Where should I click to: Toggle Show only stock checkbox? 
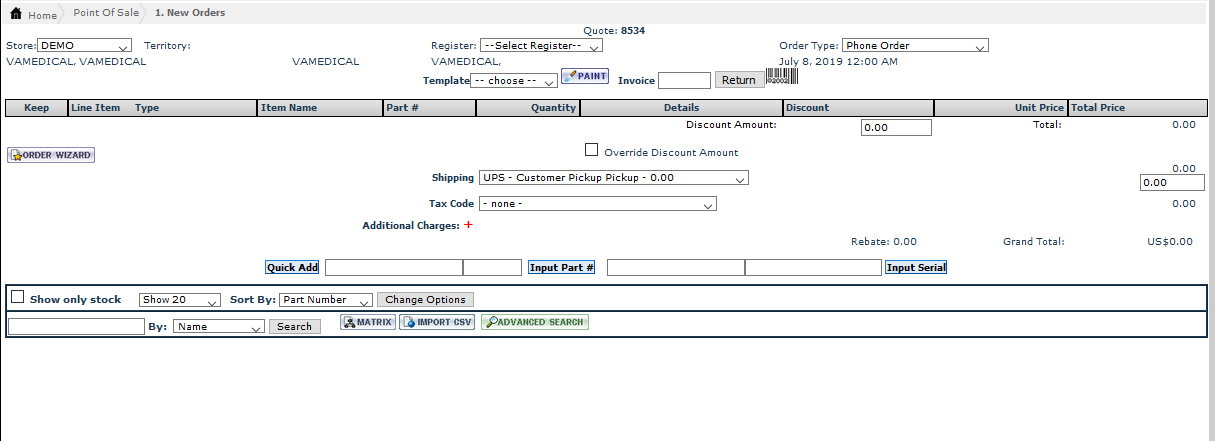click(17, 297)
